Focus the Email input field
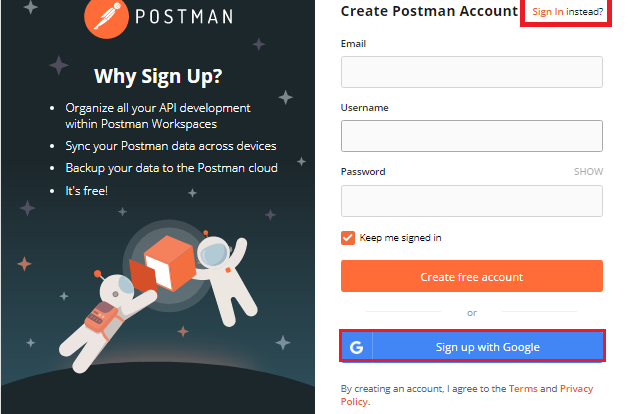 471,72
